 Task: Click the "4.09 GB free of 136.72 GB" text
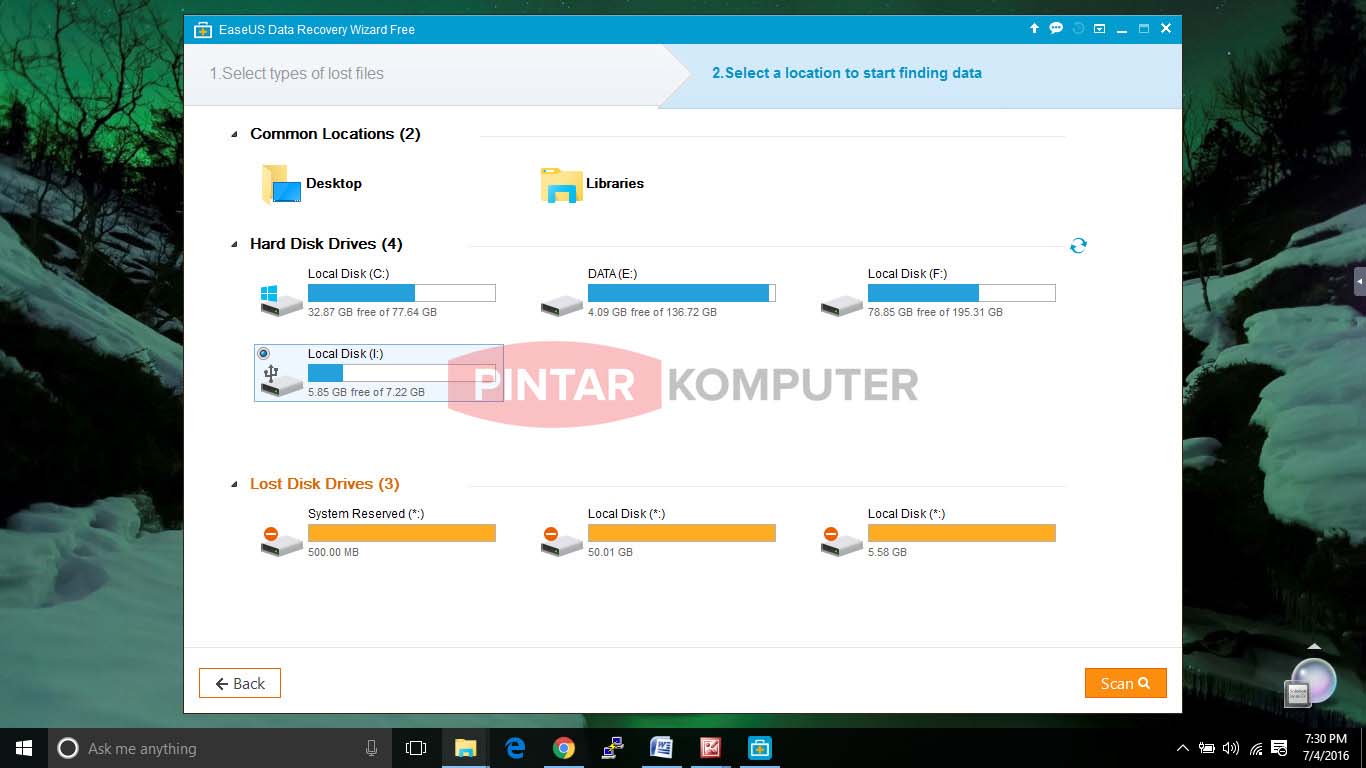652,312
